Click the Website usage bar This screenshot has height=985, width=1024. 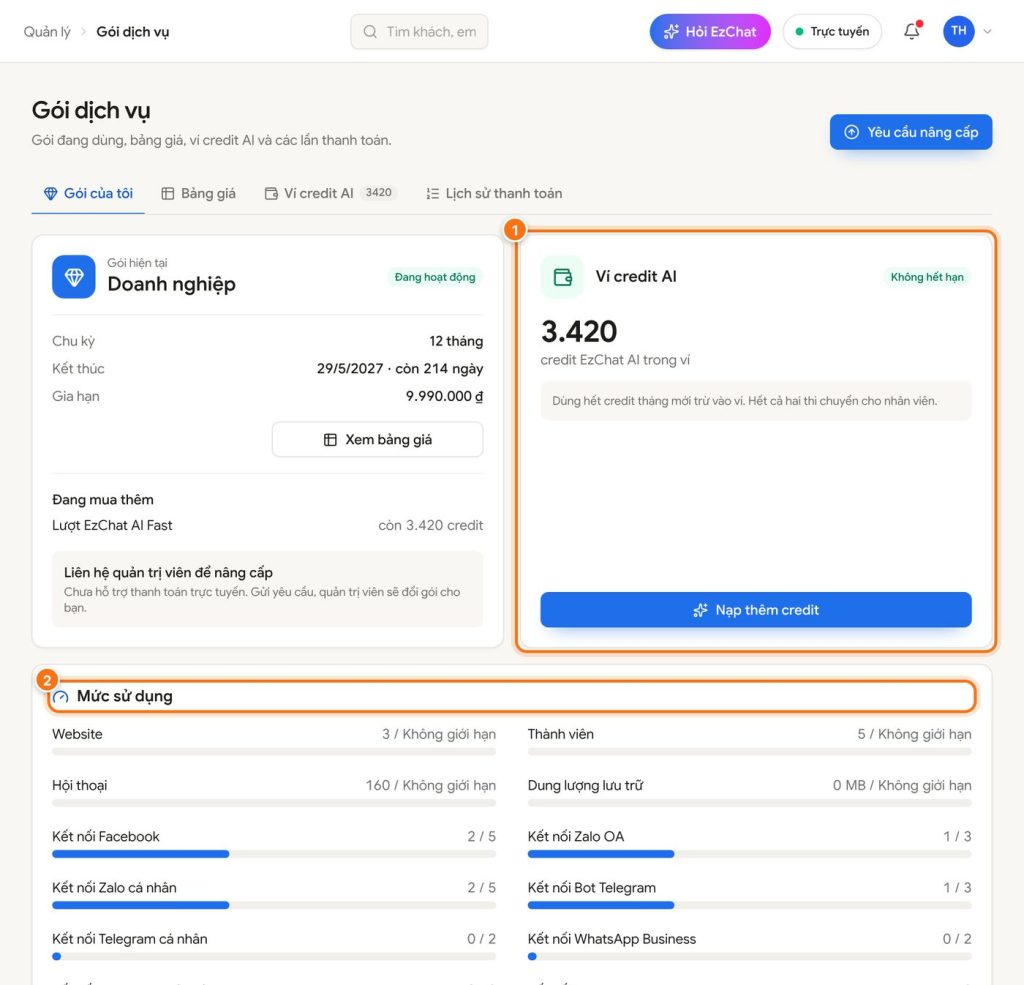pyautogui.click(x=274, y=752)
